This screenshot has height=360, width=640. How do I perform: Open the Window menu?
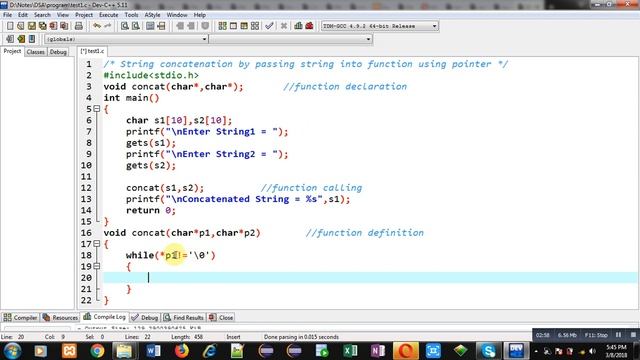177,15
